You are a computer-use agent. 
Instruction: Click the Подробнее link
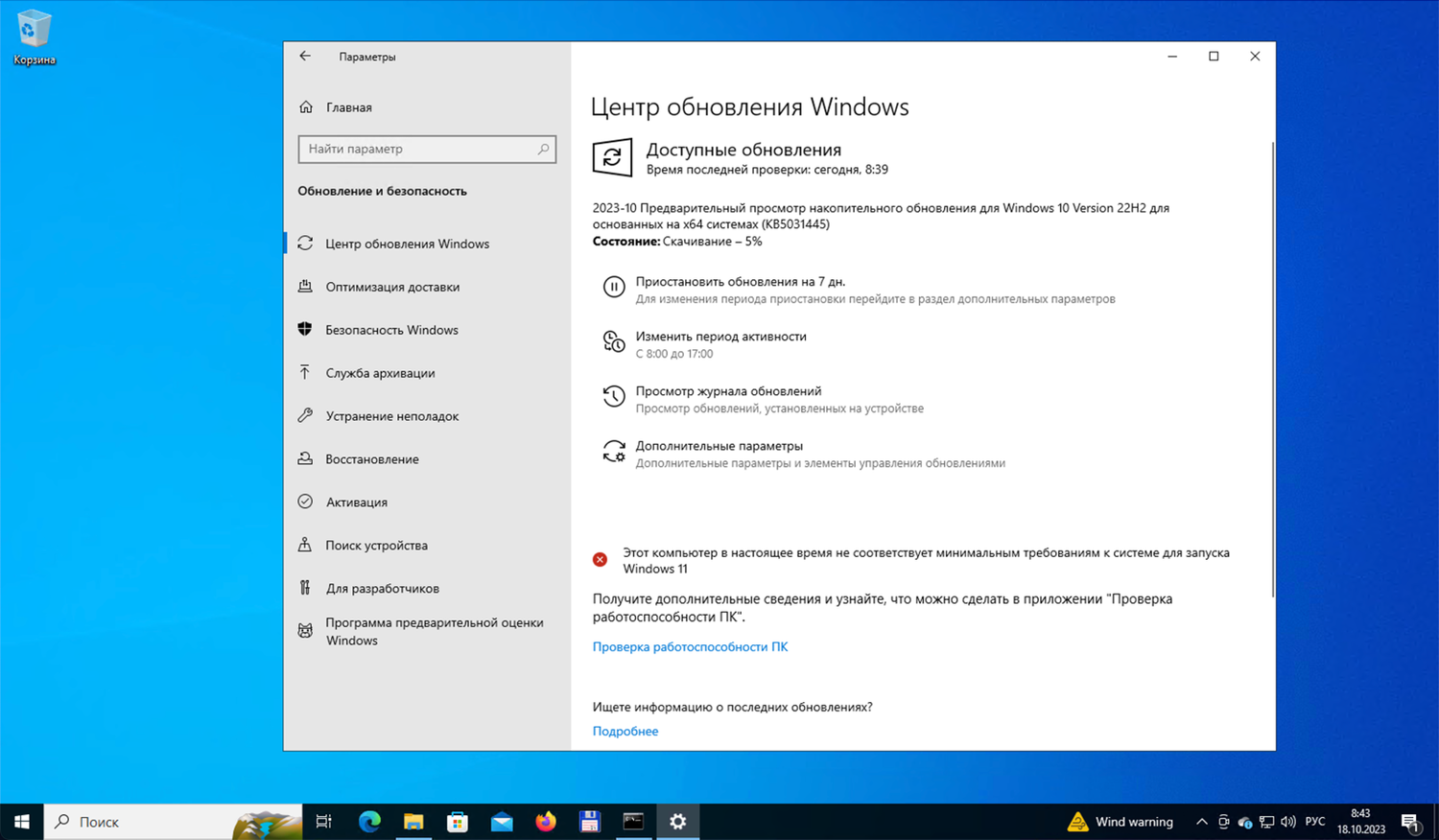pos(625,731)
